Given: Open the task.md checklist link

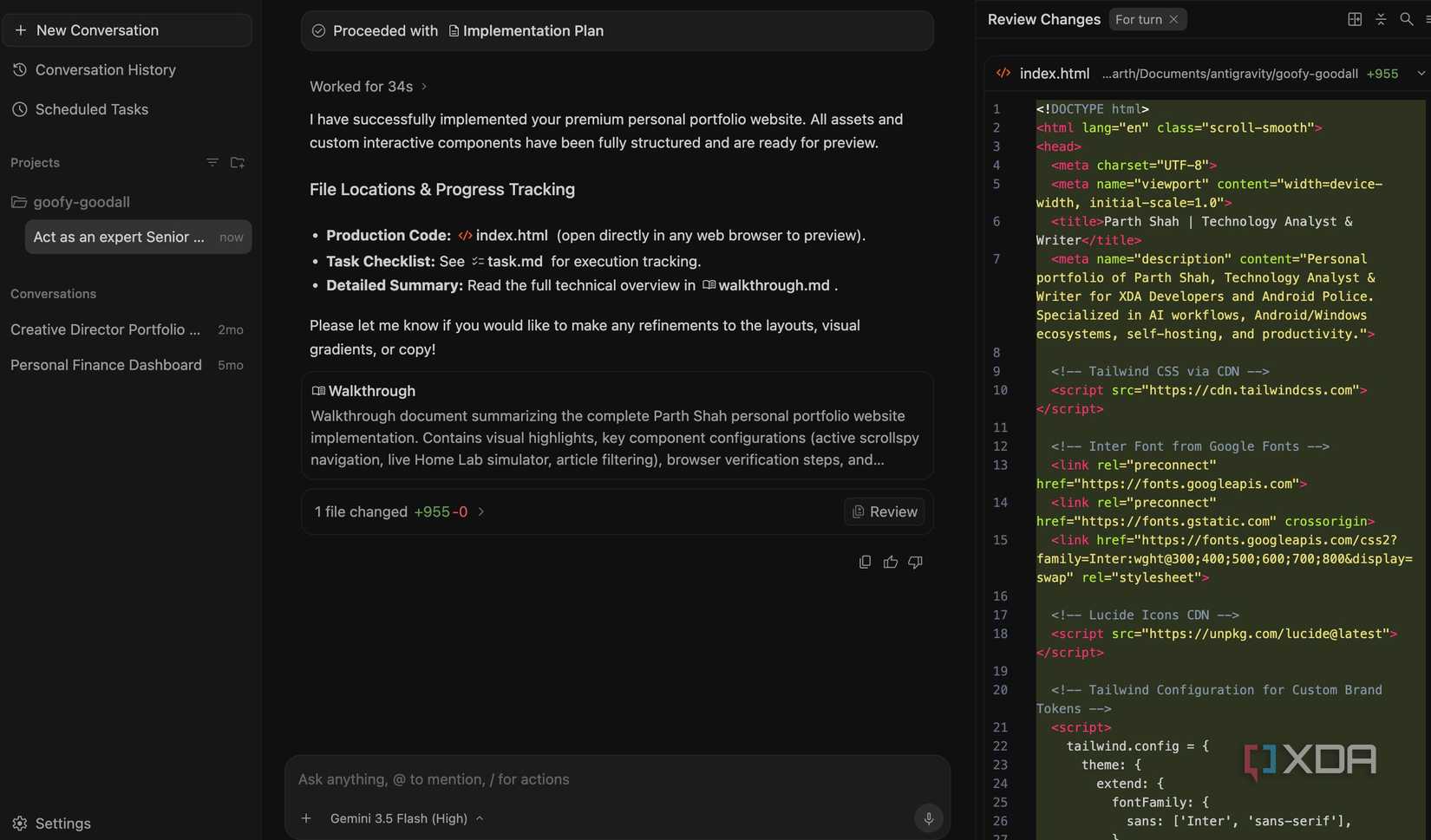Looking at the screenshot, I should pos(507,262).
